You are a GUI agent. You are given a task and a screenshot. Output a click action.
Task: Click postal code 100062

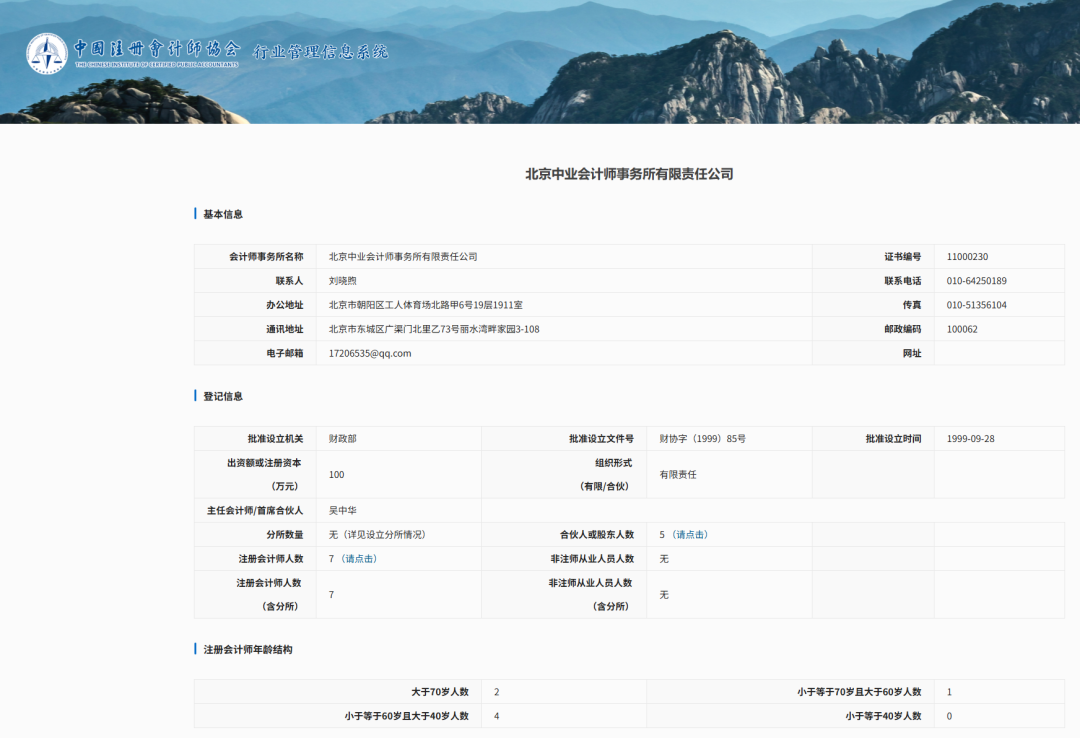(x=962, y=329)
